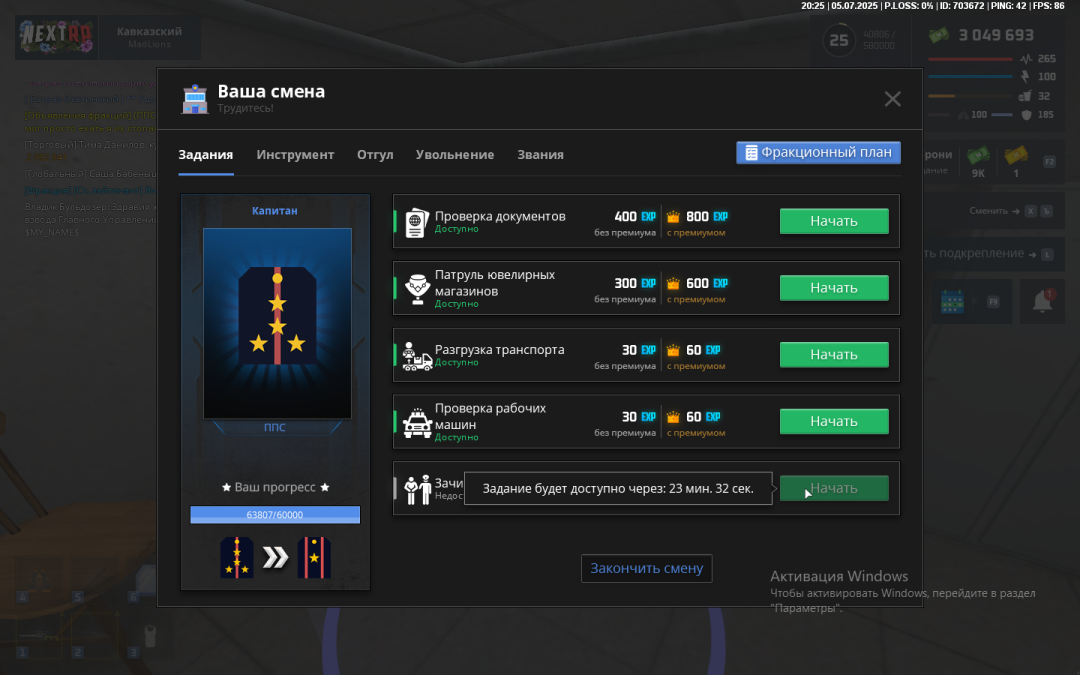This screenshot has height=675, width=1080.
Task: Click the police car inspection icon
Action: pyautogui.click(x=417, y=423)
